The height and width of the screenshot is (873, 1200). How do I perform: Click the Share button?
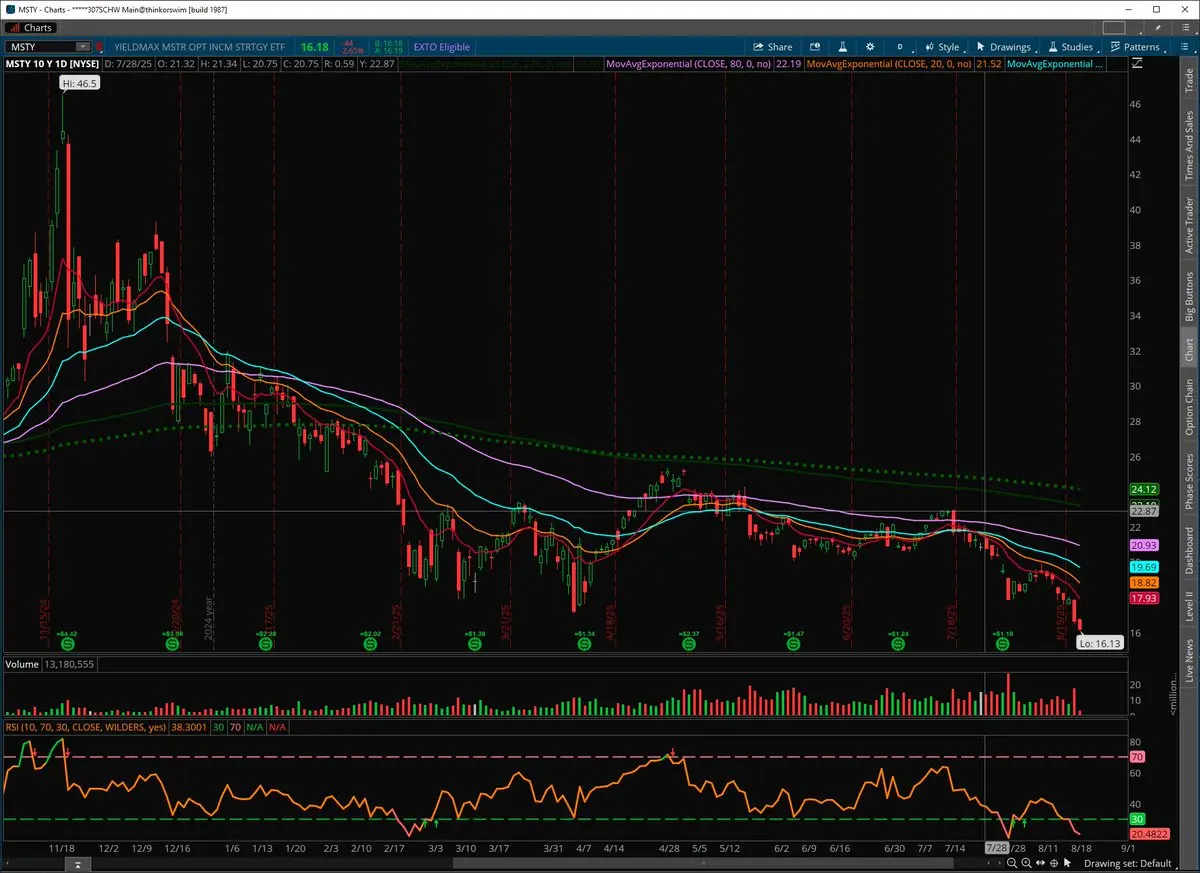coord(773,47)
